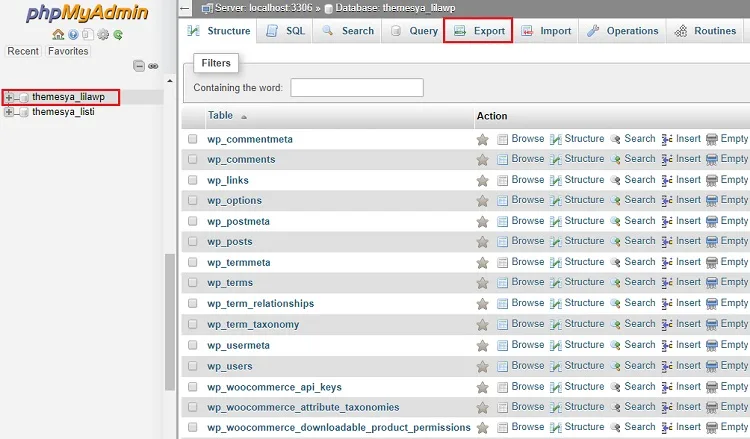Open the Export tab
This screenshot has height=439, width=750.
(x=479, y=31)
